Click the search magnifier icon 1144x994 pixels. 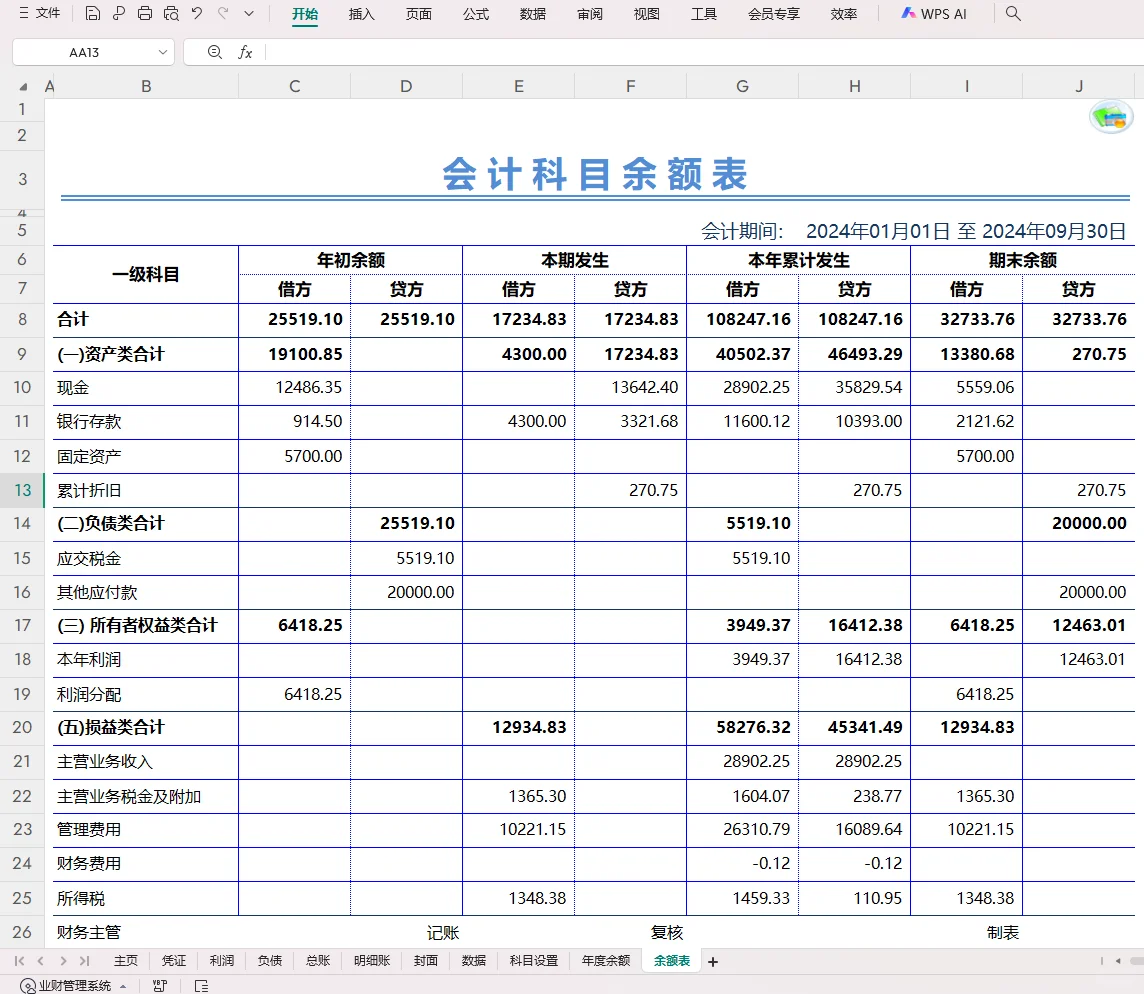coord(1013,13)
